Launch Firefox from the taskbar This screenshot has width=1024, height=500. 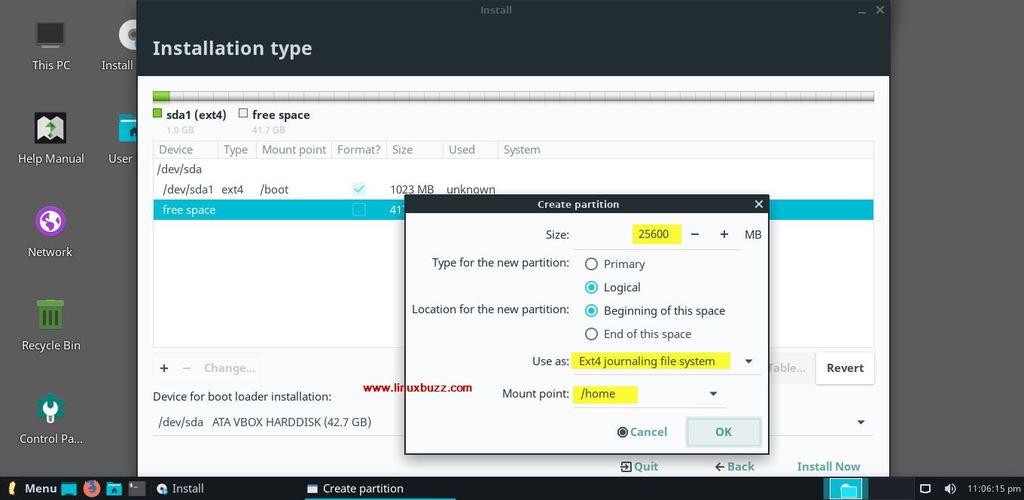[x=91, y=488]
